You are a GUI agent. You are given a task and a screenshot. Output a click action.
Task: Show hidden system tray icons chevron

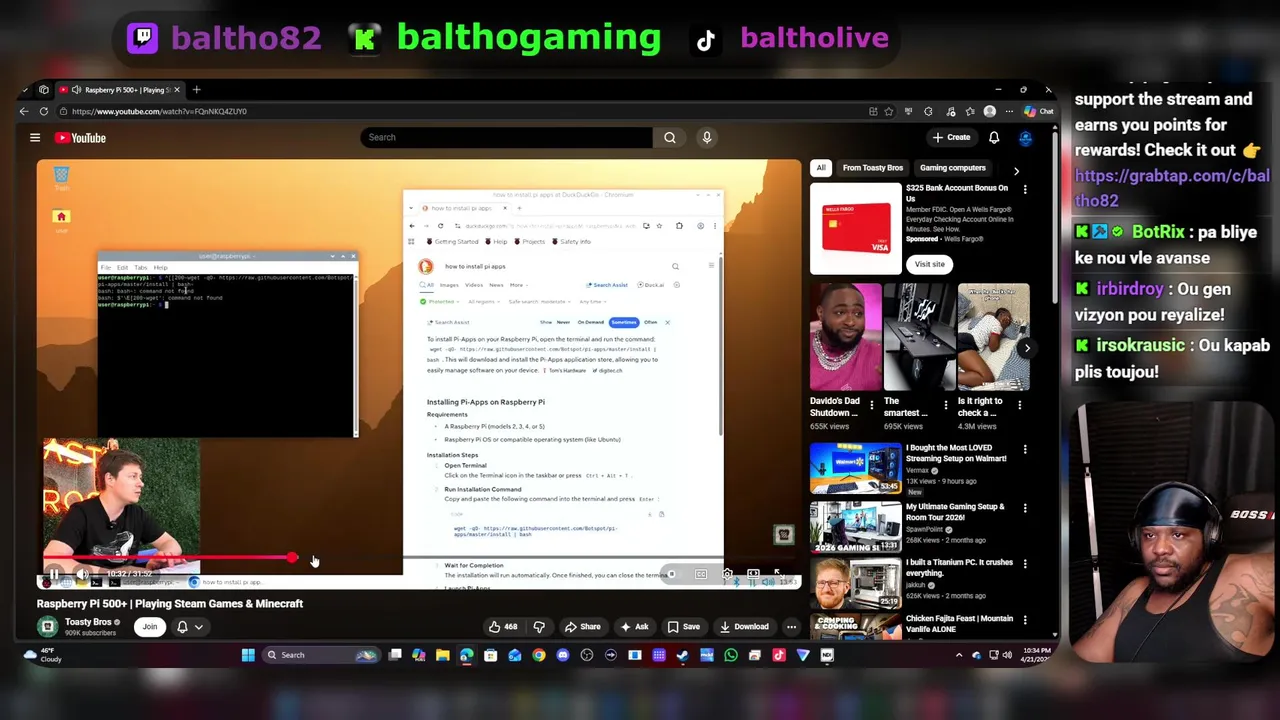[959, 655]
